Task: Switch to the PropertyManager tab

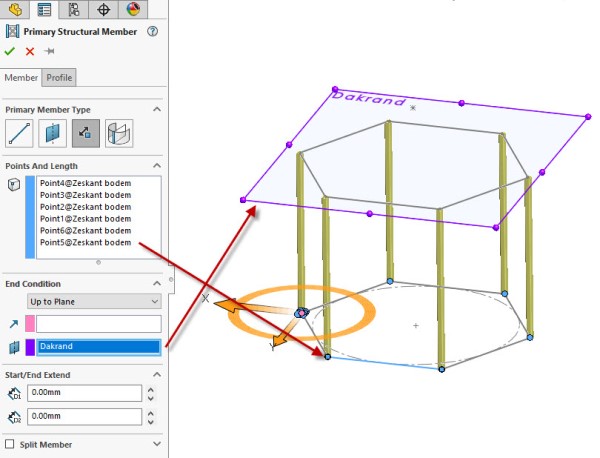Action: [x=44, y=9]
